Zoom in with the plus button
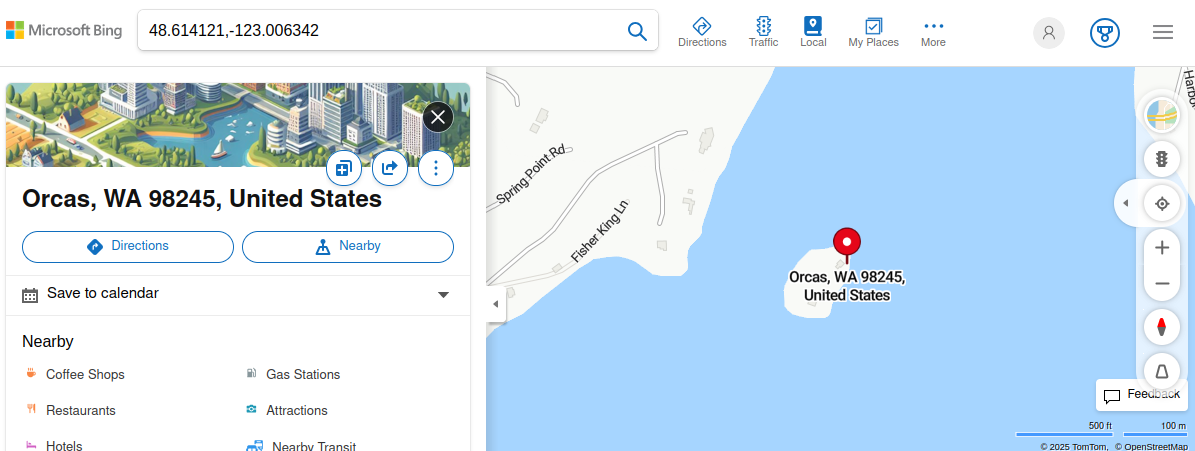Viewport: 1195px width, 451px height. pyautogui.click(x=1161, y=248)
